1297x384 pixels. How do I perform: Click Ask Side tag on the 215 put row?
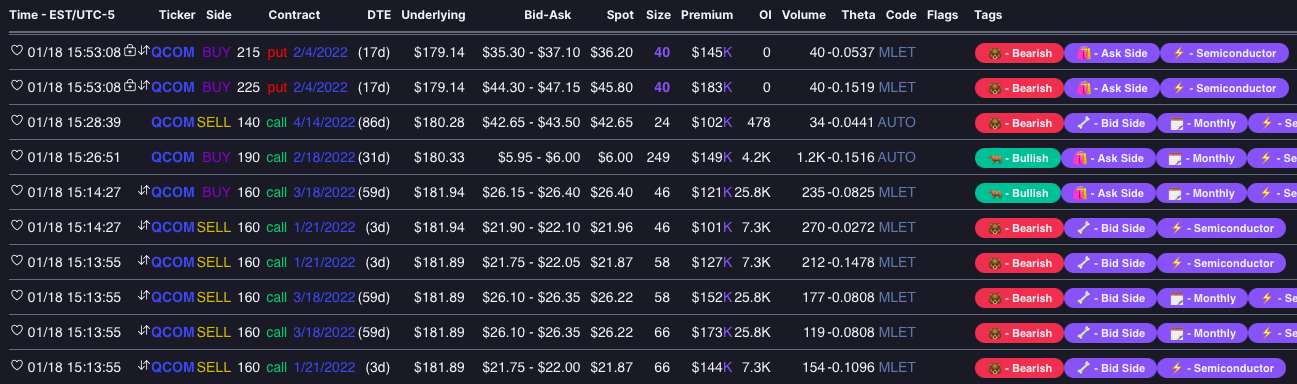click(x=1112, y=53)
